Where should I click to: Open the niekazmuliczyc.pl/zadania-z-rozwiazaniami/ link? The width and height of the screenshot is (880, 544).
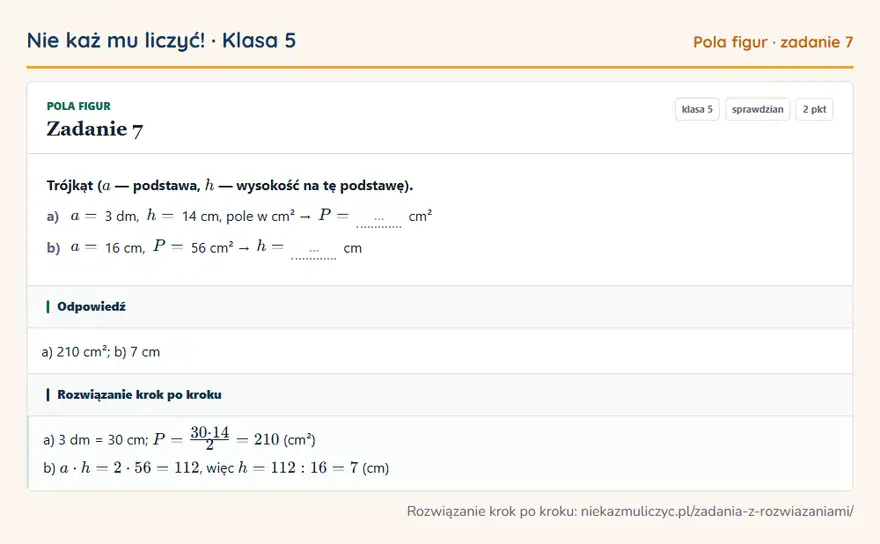717,511
